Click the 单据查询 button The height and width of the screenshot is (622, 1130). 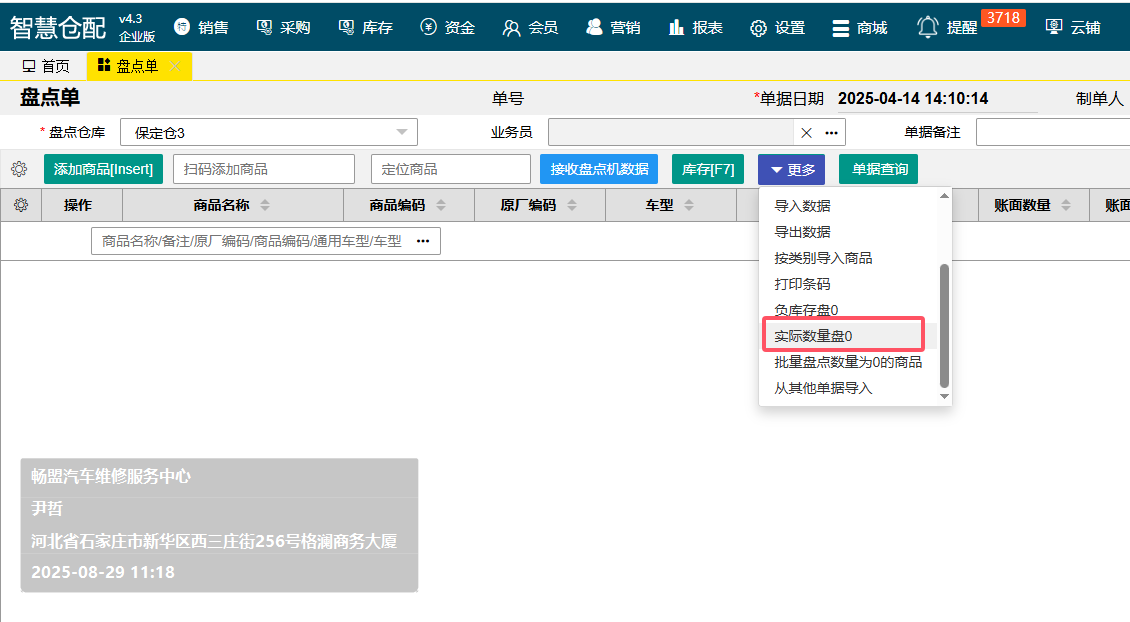tap(879, 169)
